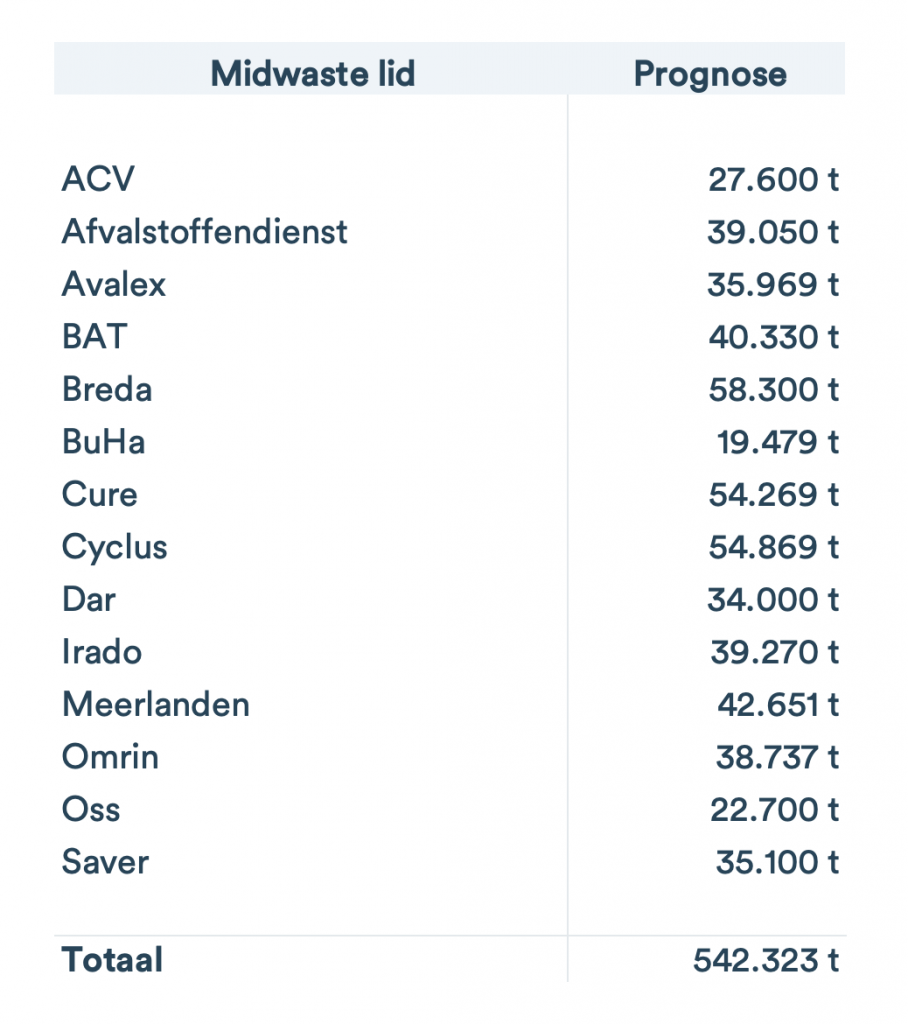Select the BuHa member name
908x1024 pixels.
pyautogui.click(x=104, y=441)
